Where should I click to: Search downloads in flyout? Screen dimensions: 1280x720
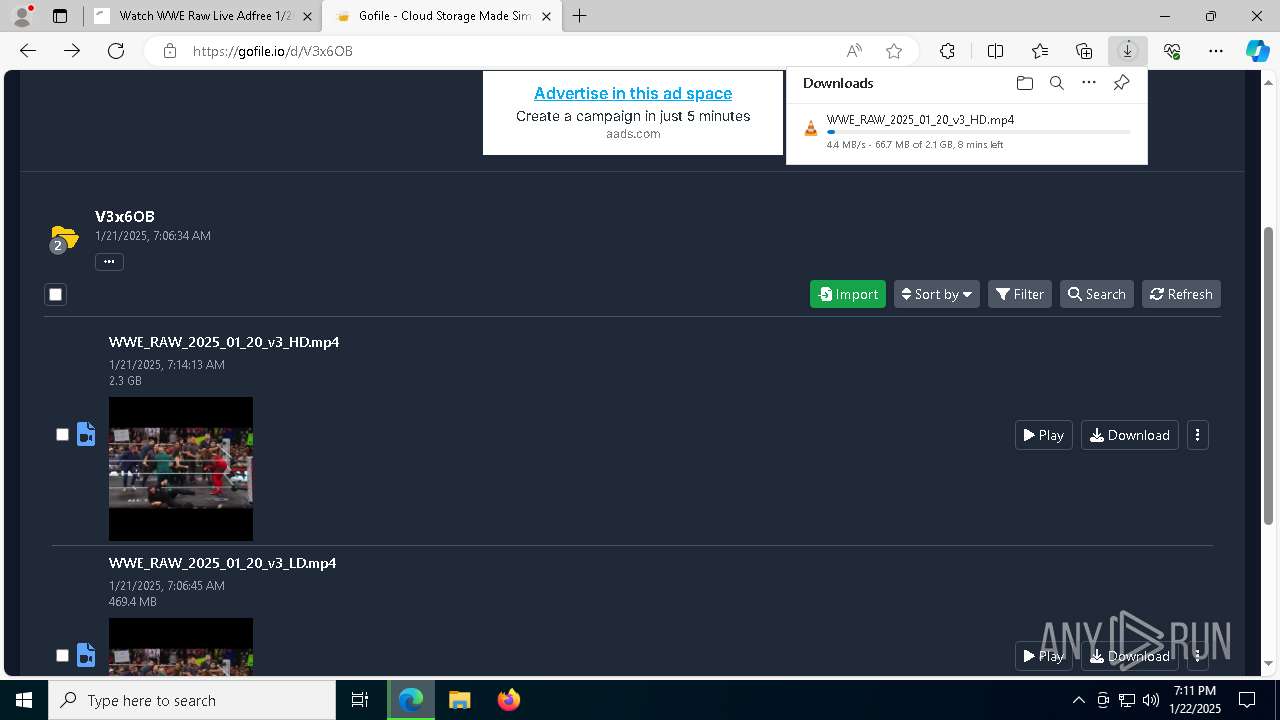point(1056,83)
